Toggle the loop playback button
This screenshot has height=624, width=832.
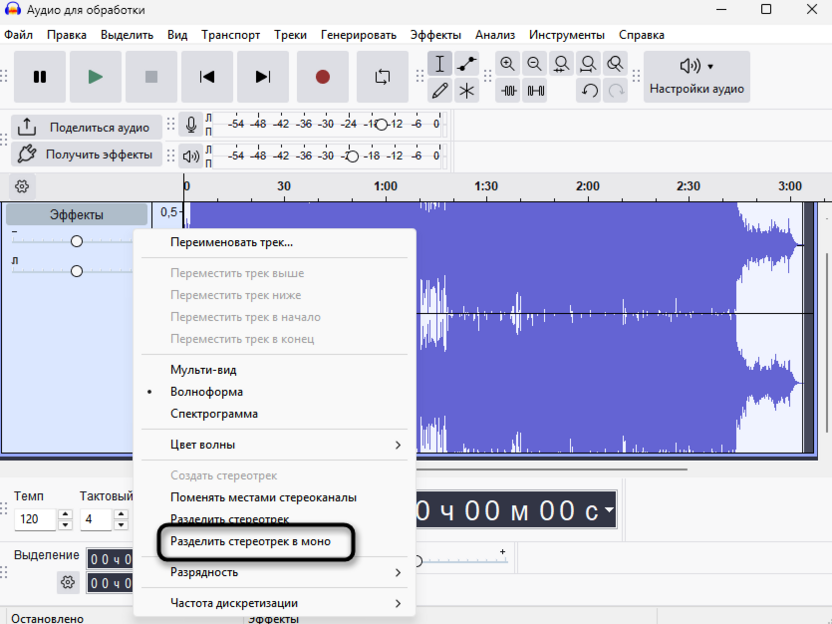pos(383,77)
